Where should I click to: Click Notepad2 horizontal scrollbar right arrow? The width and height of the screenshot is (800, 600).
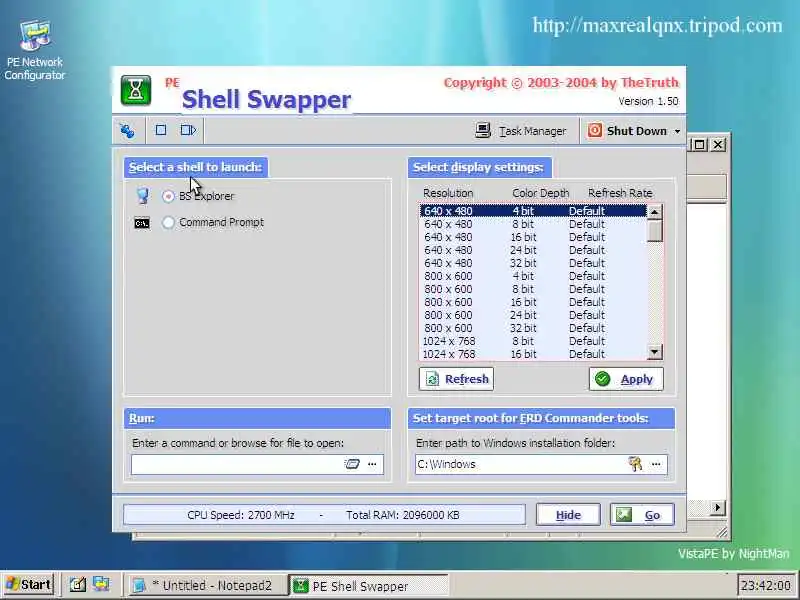pyautogui.click(x=718, y=508)
